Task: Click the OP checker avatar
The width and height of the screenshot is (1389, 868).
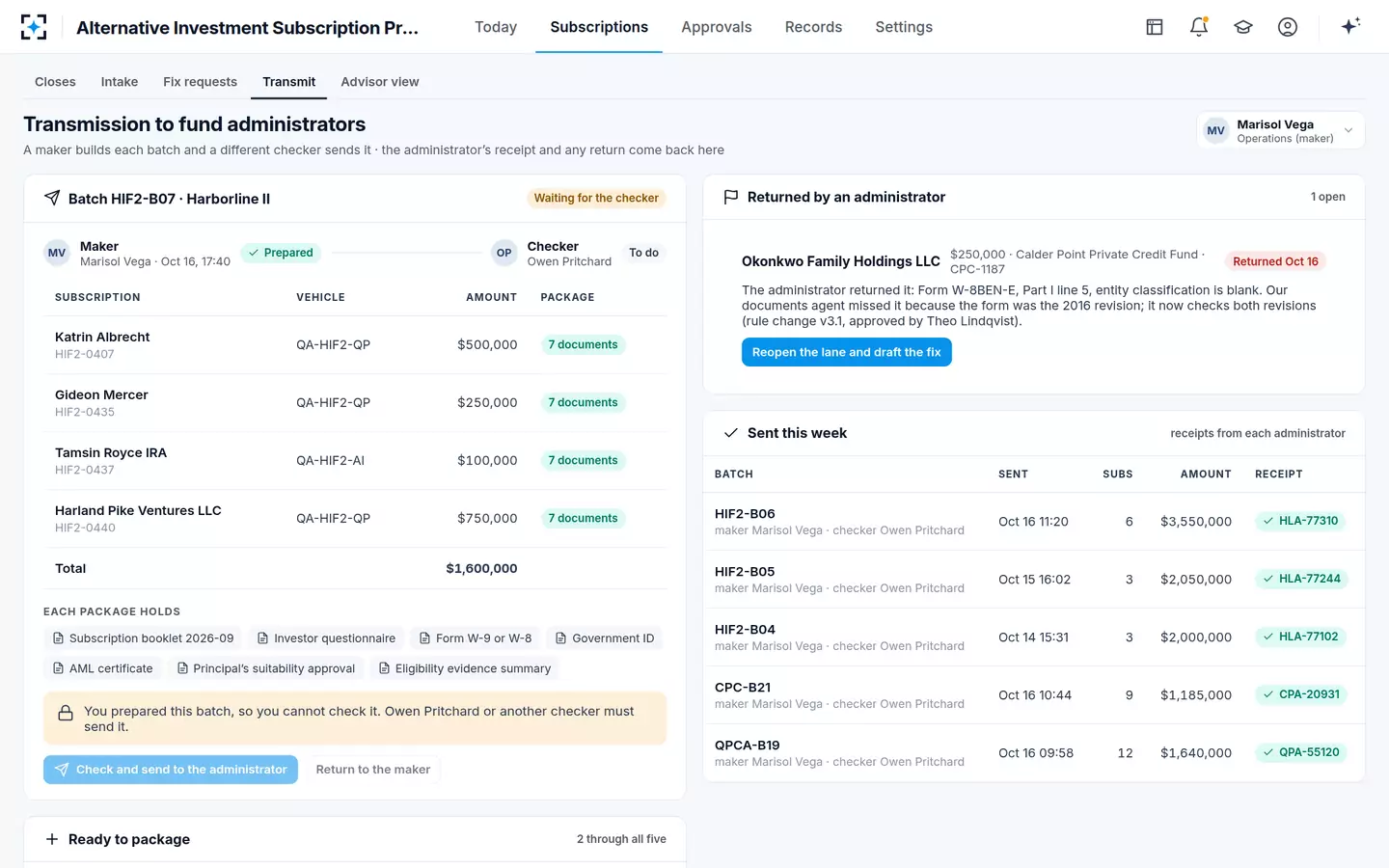Action: point(504,253)
